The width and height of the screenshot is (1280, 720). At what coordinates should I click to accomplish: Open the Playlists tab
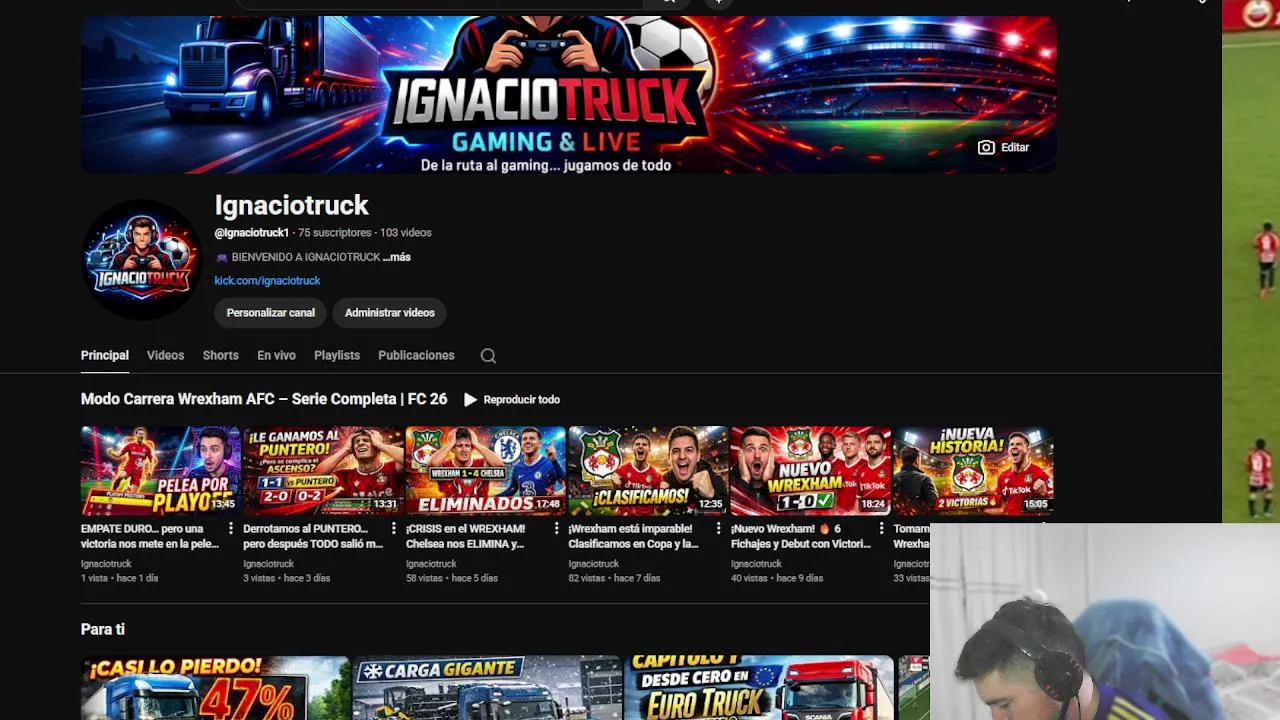[x=337, y=355]
